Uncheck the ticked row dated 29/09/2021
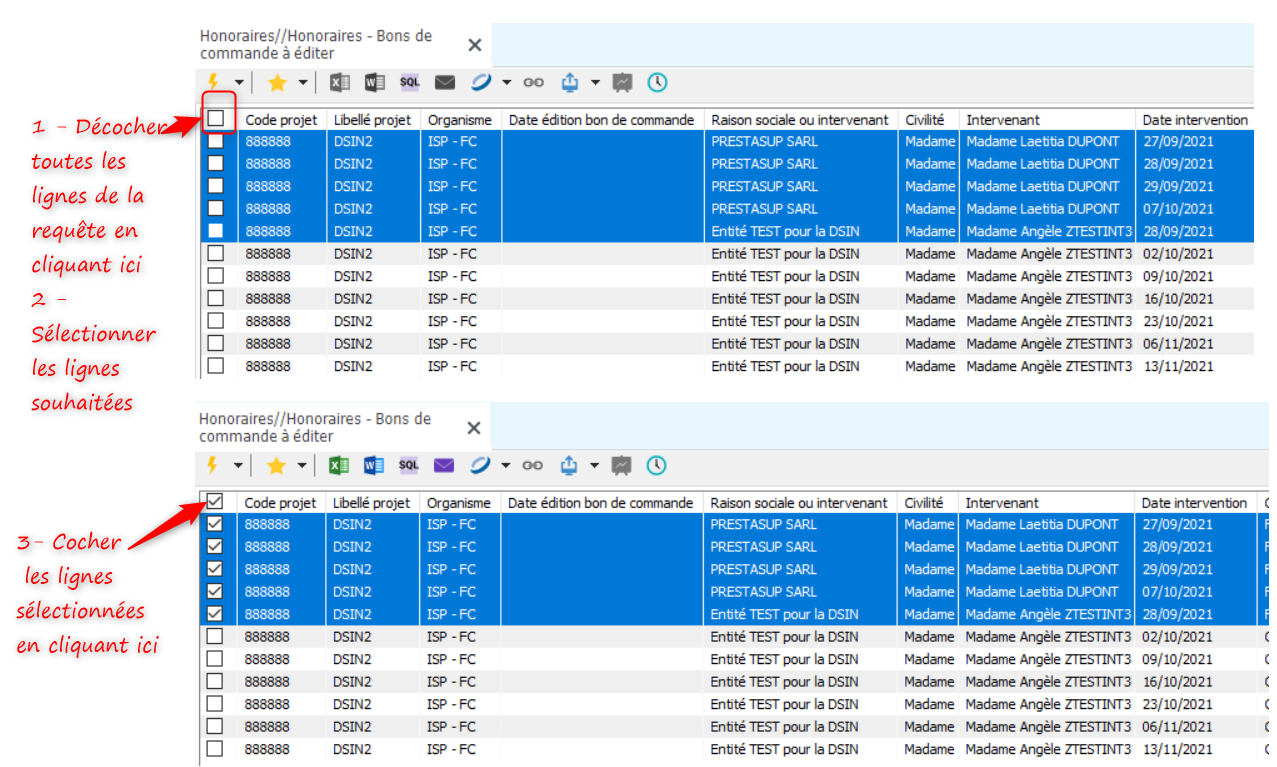Viewport: 1277px width, 767px height. click(x=215, y=569)
